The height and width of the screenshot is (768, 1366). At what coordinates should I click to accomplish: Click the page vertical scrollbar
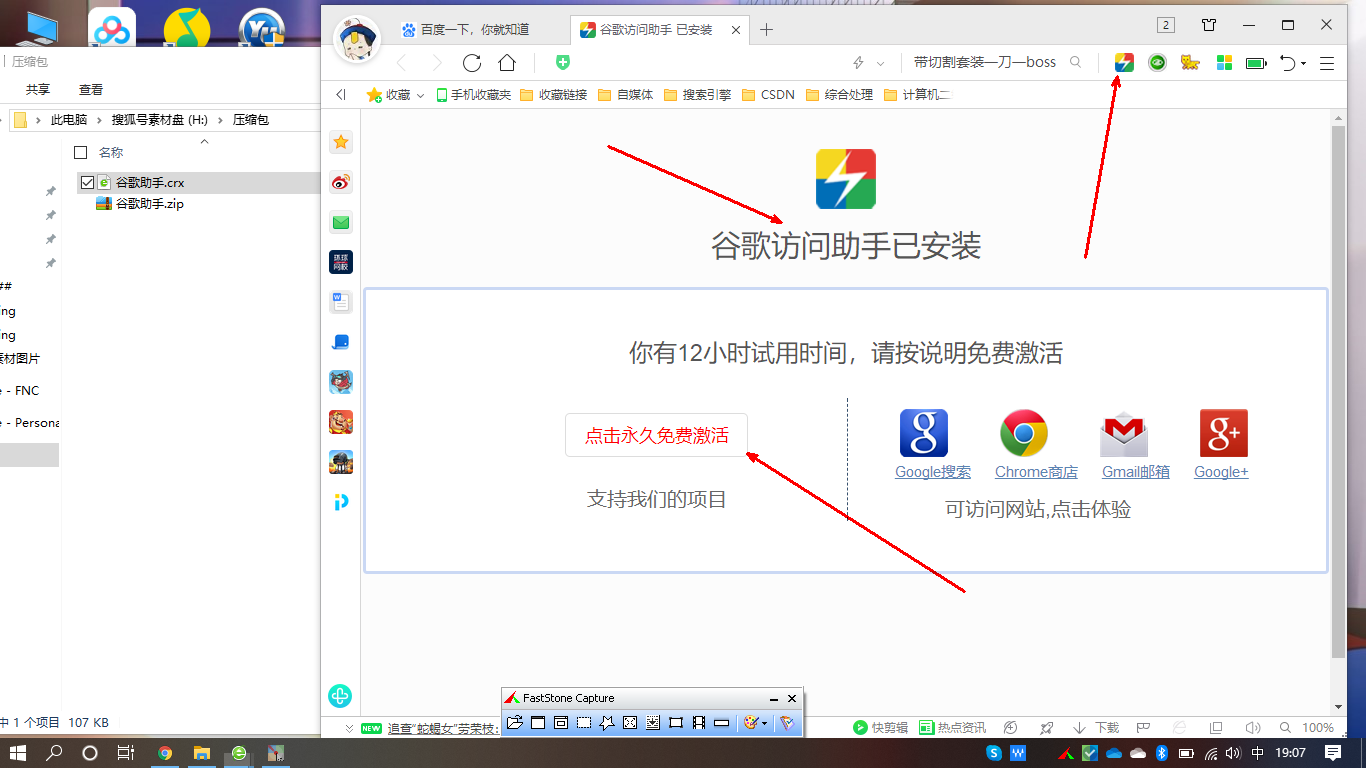coord(1338,392)
